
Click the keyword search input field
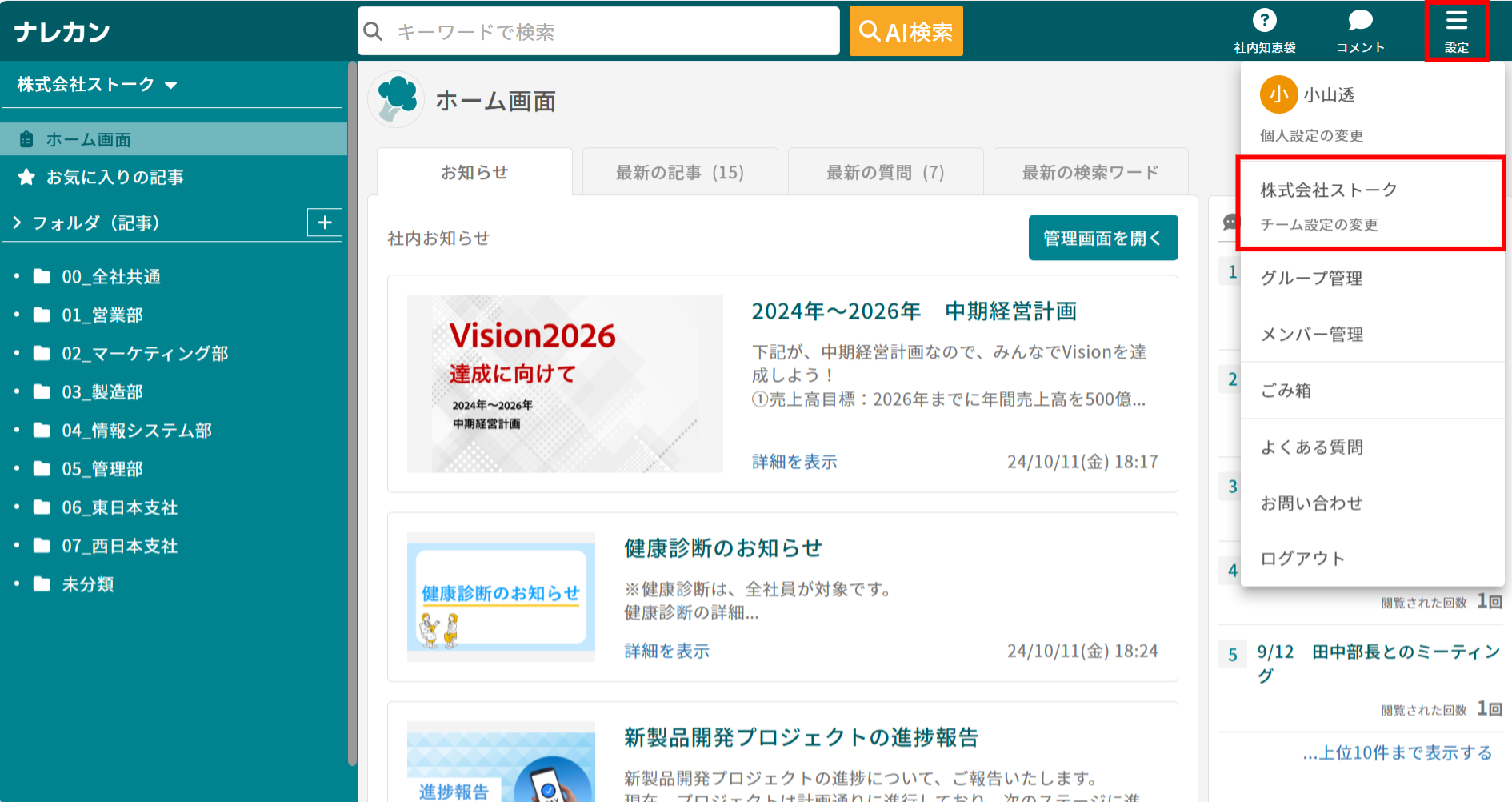pyautogui.click(x=608, y=32)
